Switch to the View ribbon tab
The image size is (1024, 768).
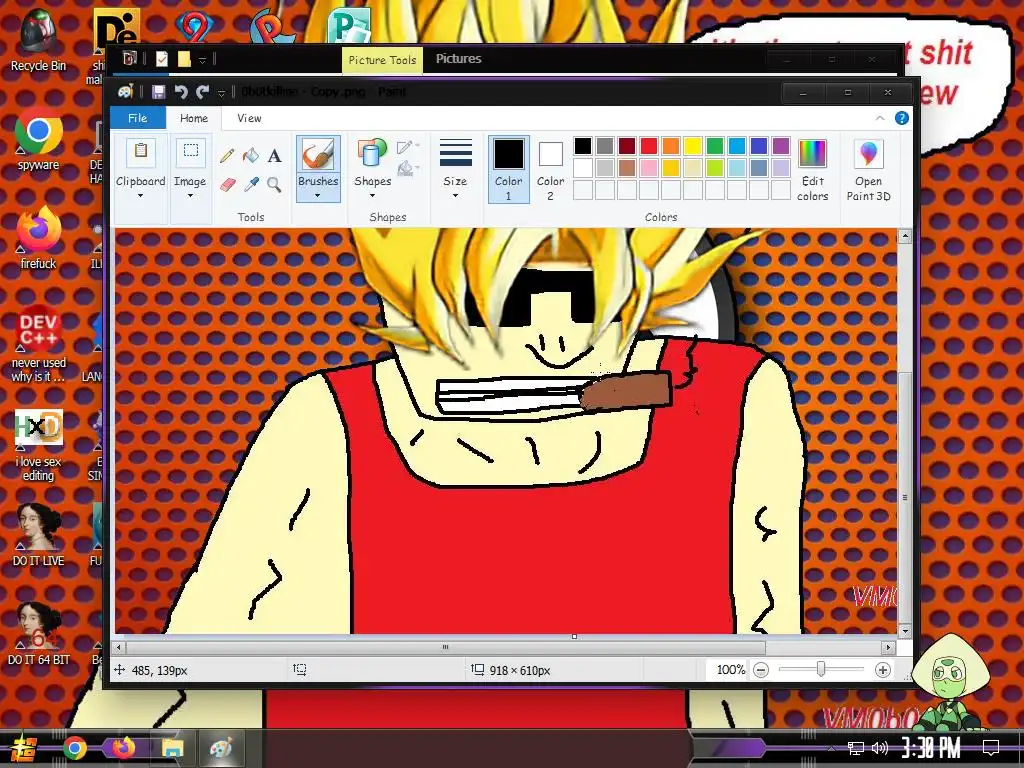[249, 118]
